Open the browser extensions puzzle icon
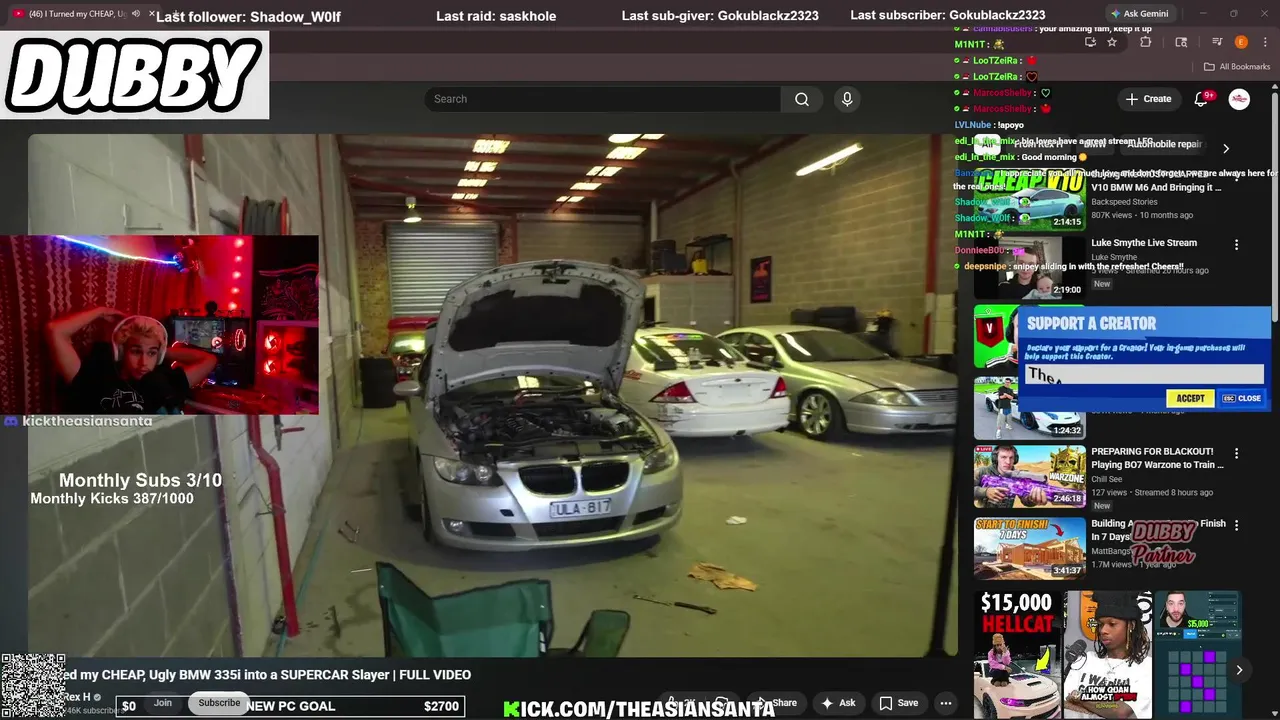Image resolution: width=1280 pixels, height=720 pixels. (x=1146, y=42)
